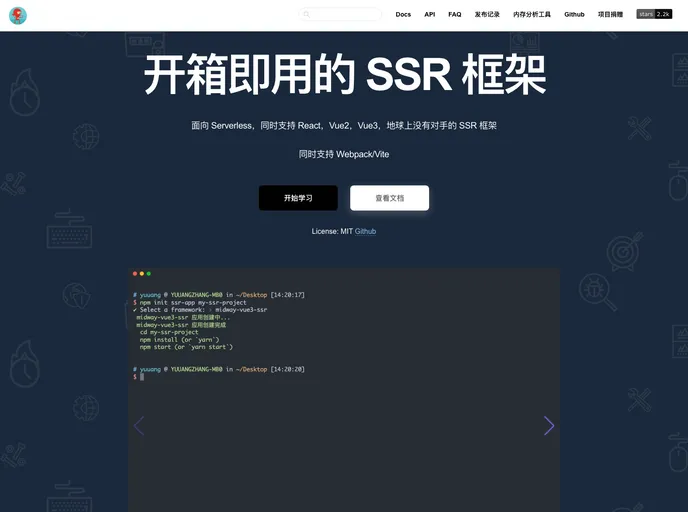Show previous carousel slide with left arrow

139,426
